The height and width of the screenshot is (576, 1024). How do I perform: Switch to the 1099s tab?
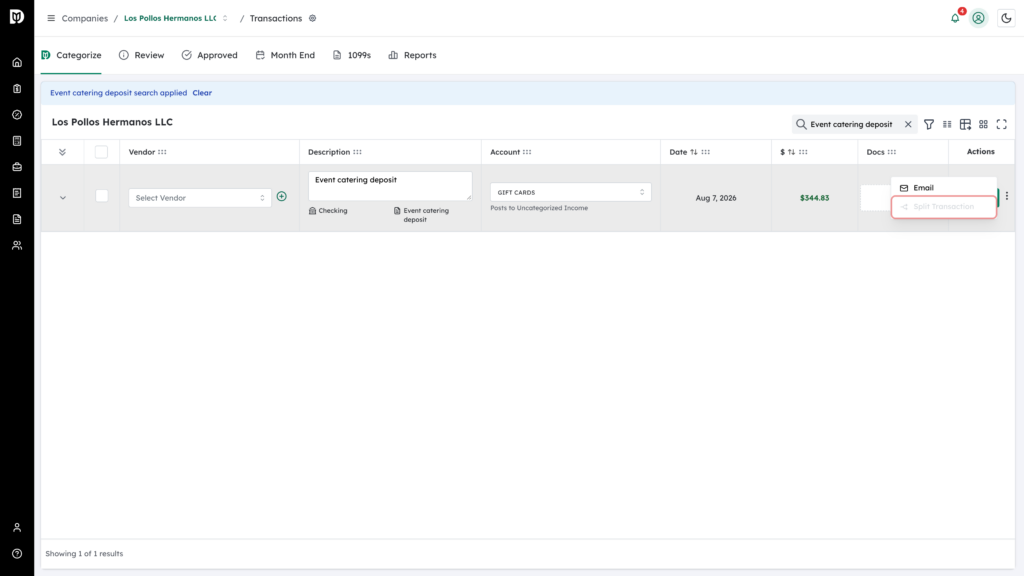point(352,56)
